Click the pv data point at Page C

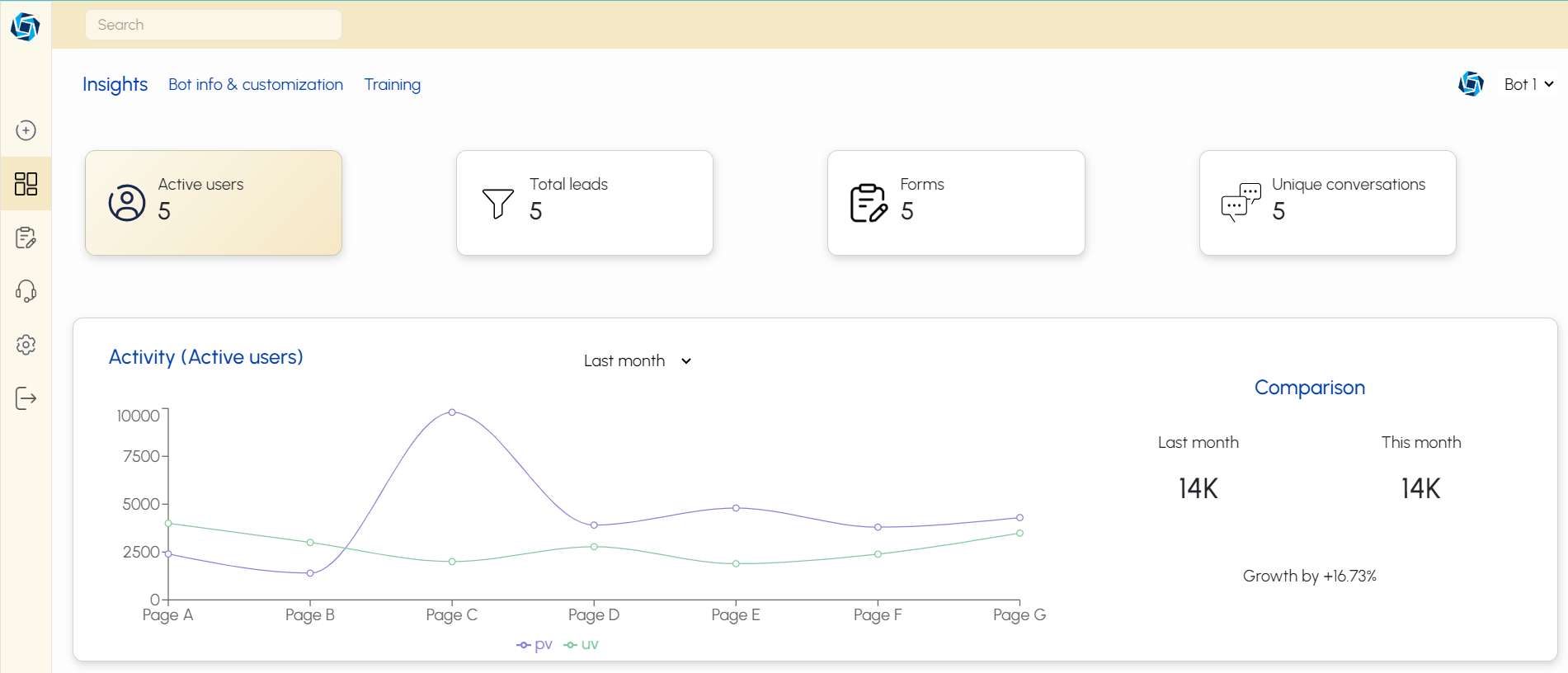452,412
